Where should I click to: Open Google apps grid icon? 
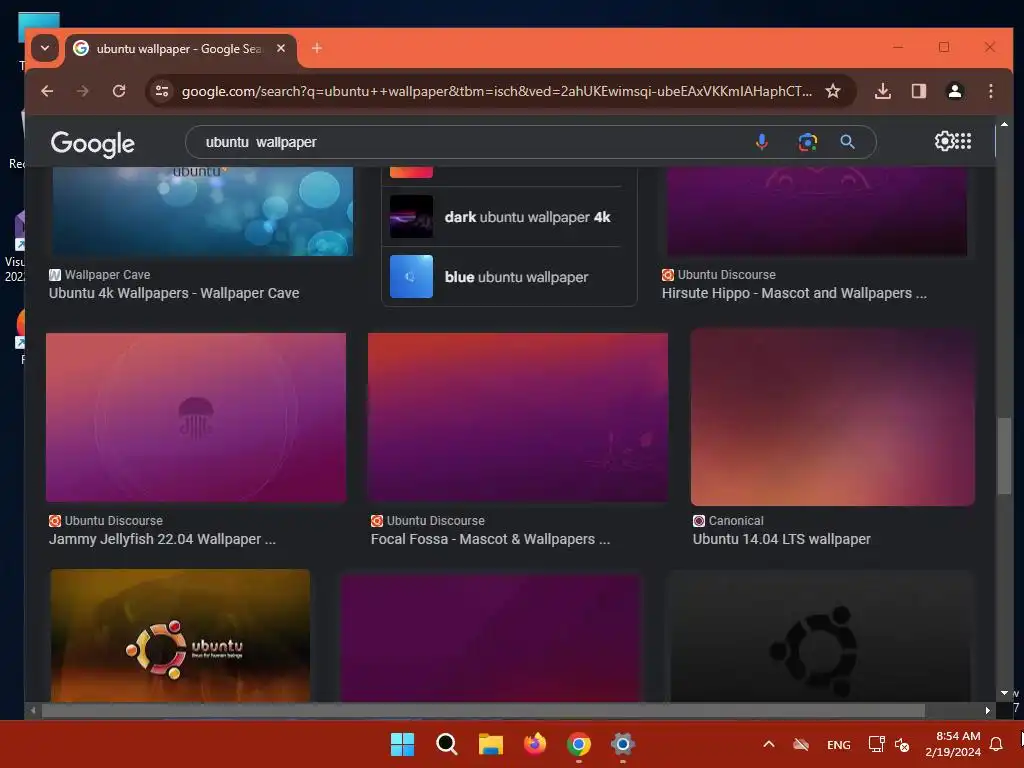pyautogui.click(x=963, y=140)
